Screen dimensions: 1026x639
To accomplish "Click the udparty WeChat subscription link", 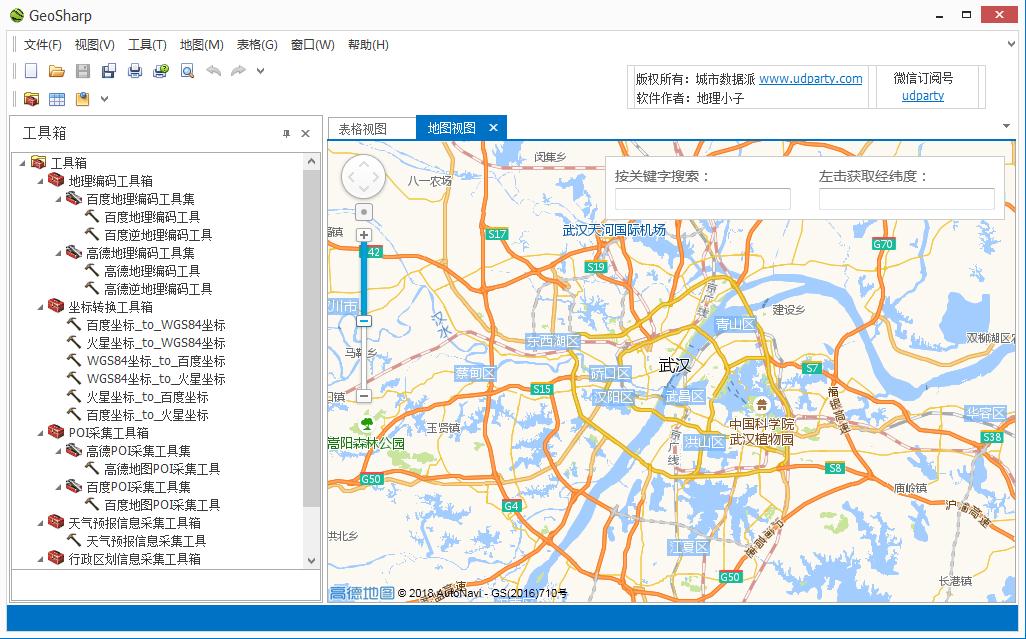I will click(922, 96).
